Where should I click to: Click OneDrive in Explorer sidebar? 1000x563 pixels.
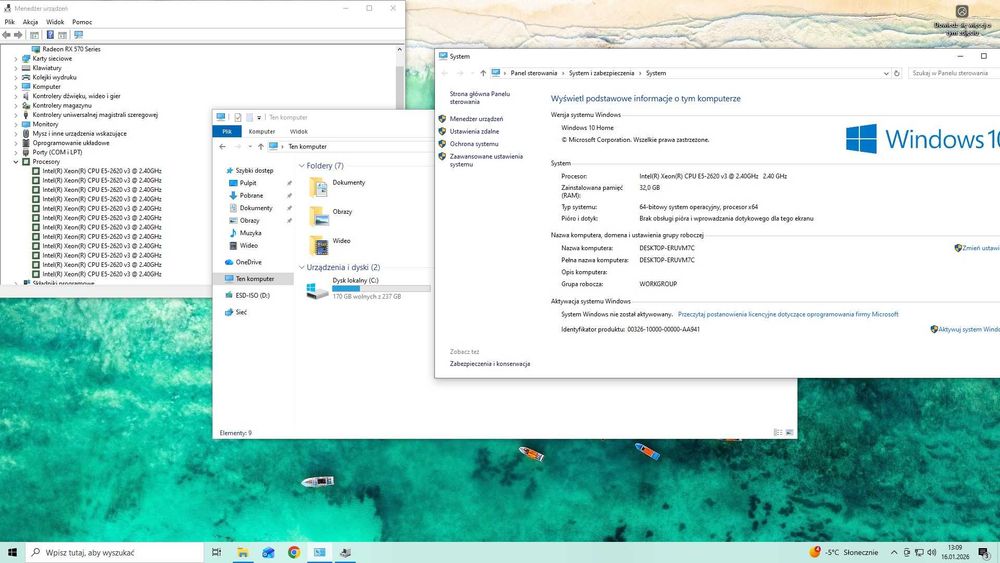(248, 262)
